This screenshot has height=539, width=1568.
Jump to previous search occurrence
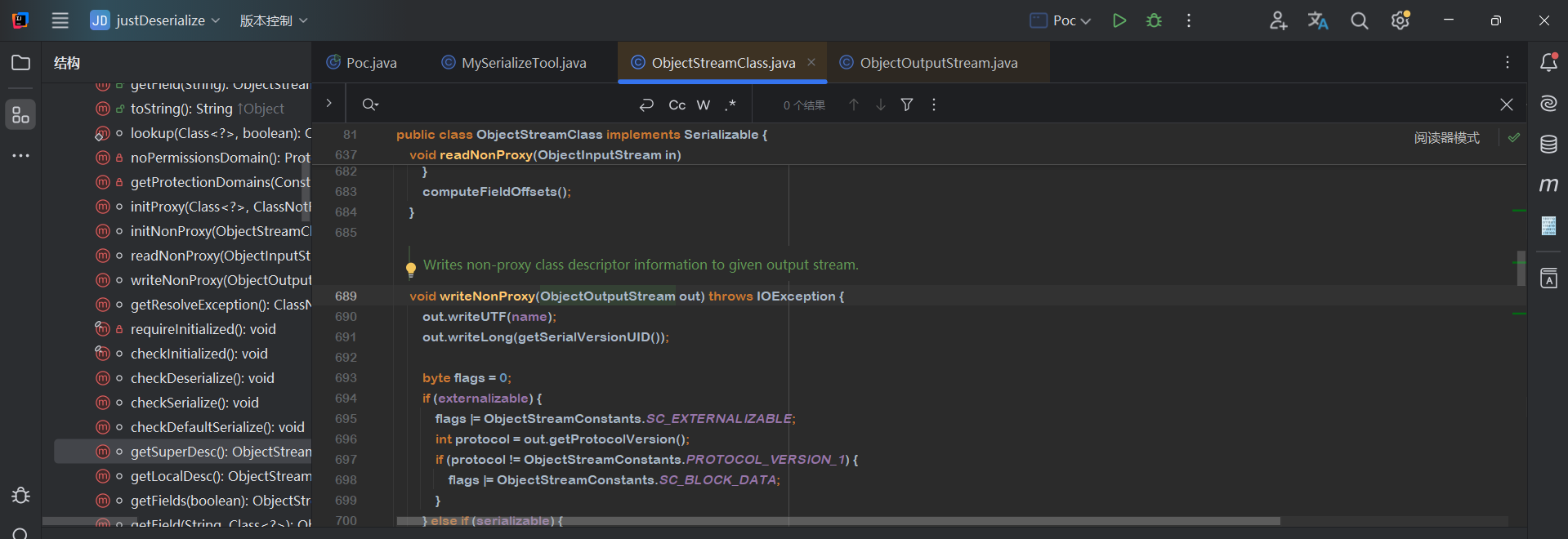[x=854, y=105]
